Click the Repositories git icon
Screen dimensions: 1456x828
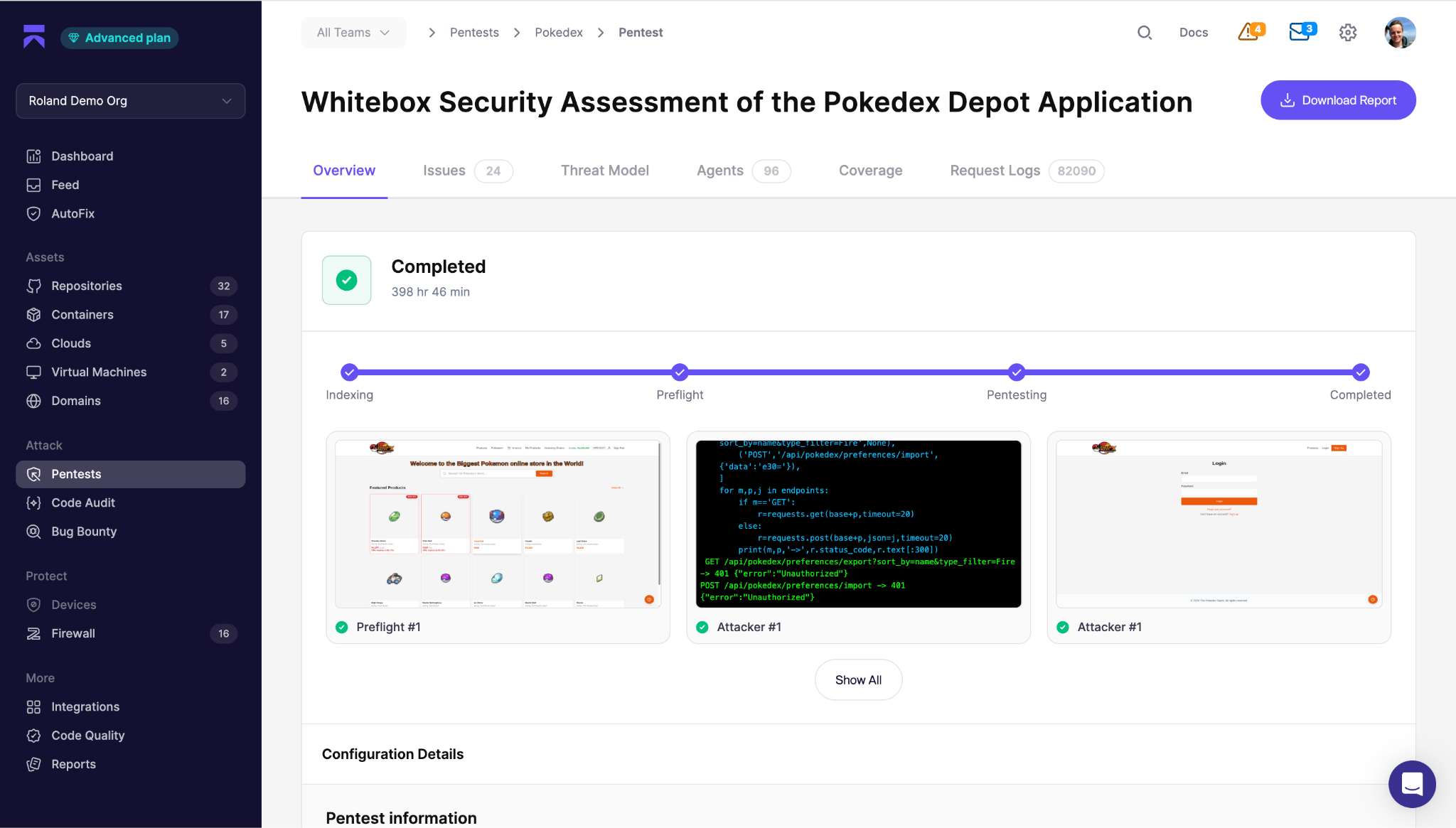tap(33, 286)
